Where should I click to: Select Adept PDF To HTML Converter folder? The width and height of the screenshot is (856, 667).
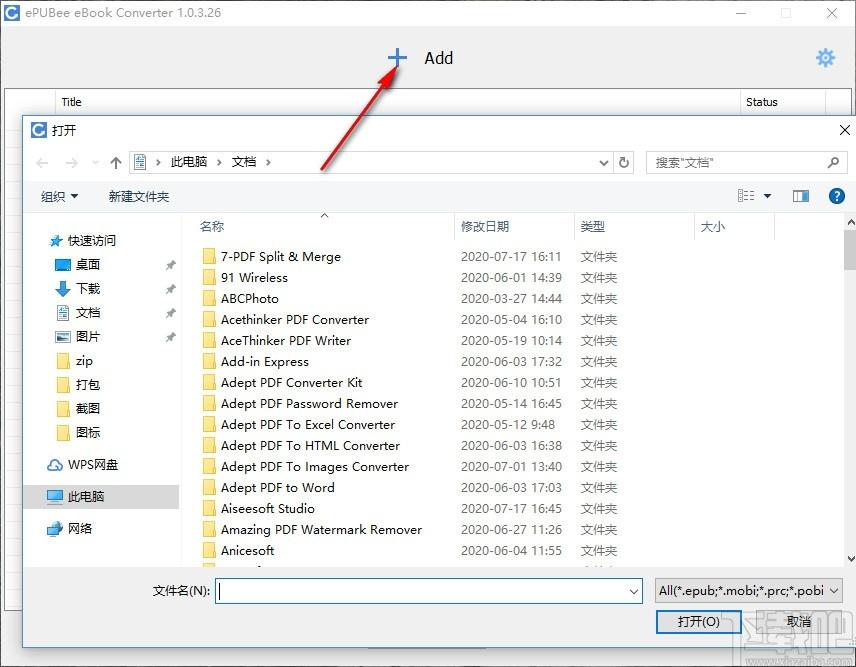pyautogui.click(x=310, y=445)
